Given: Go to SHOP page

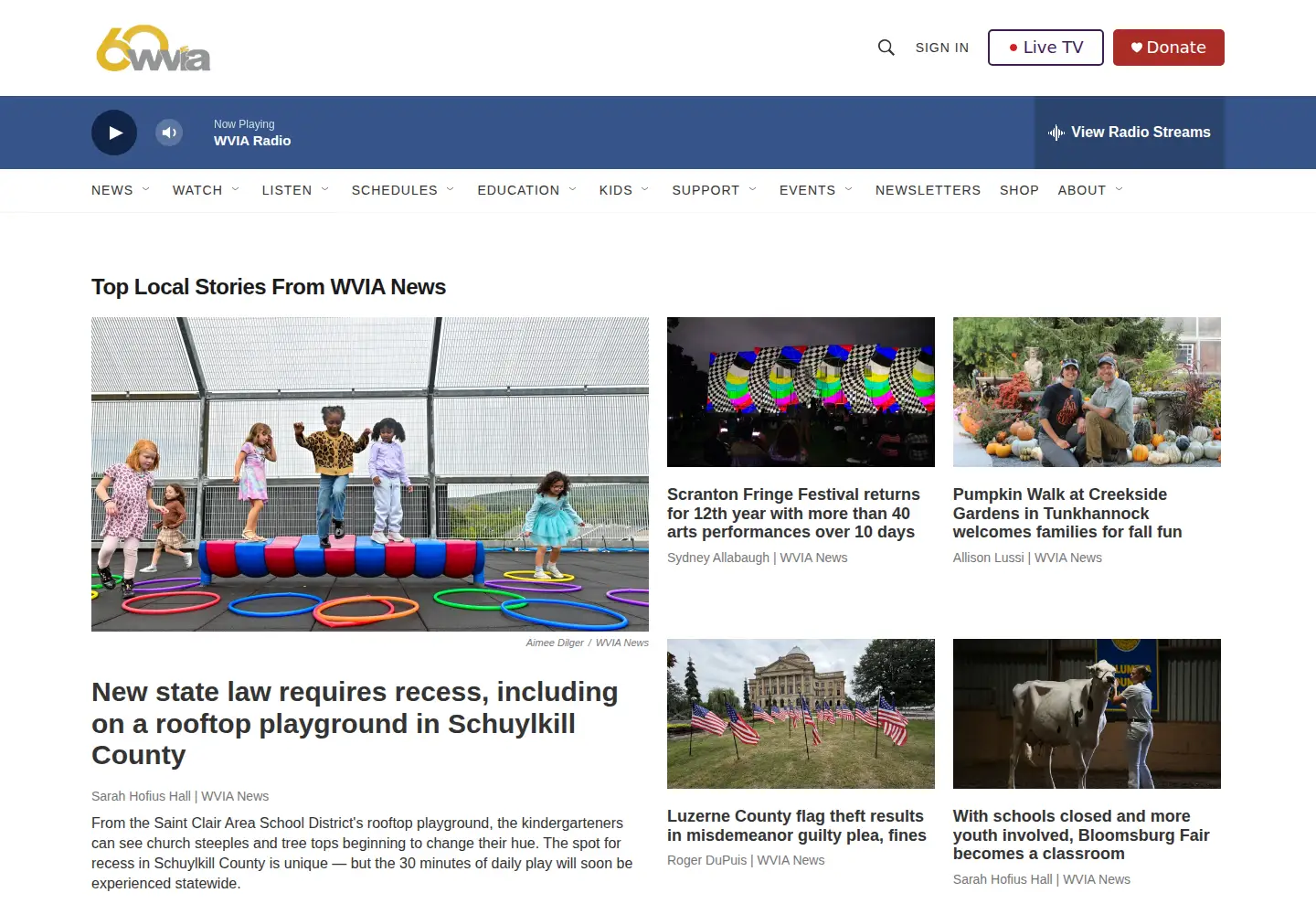Looking at the screenshot, I should (1019, 190).
